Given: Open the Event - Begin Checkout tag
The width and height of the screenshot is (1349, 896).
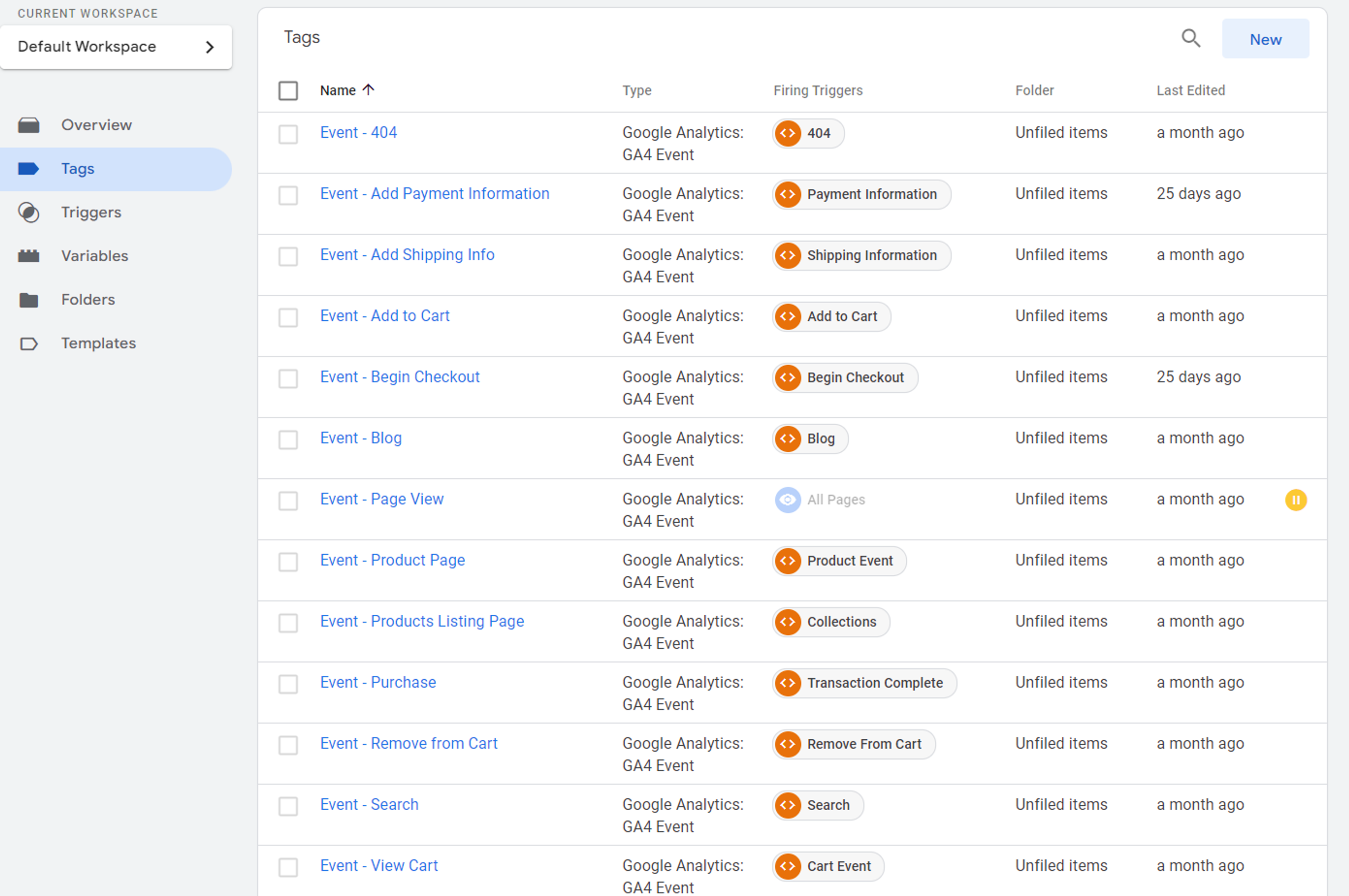Looking at the screenshot, I should (400, 377).
